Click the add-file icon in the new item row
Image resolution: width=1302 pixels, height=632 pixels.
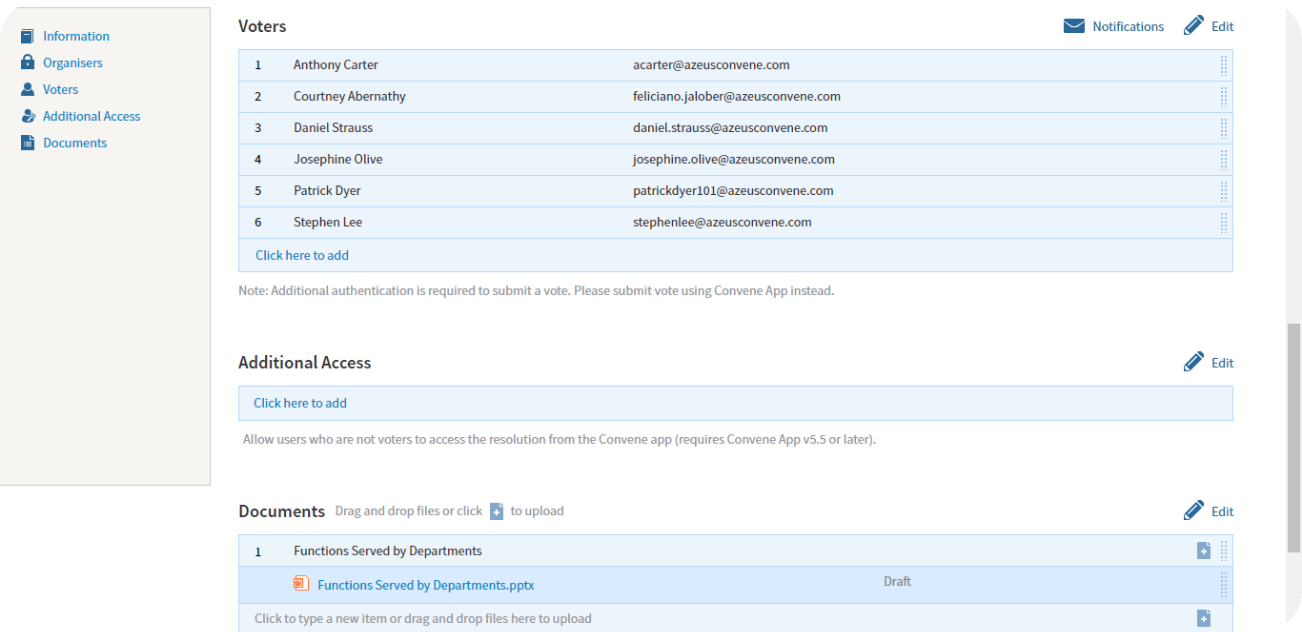pos(1204,619)
